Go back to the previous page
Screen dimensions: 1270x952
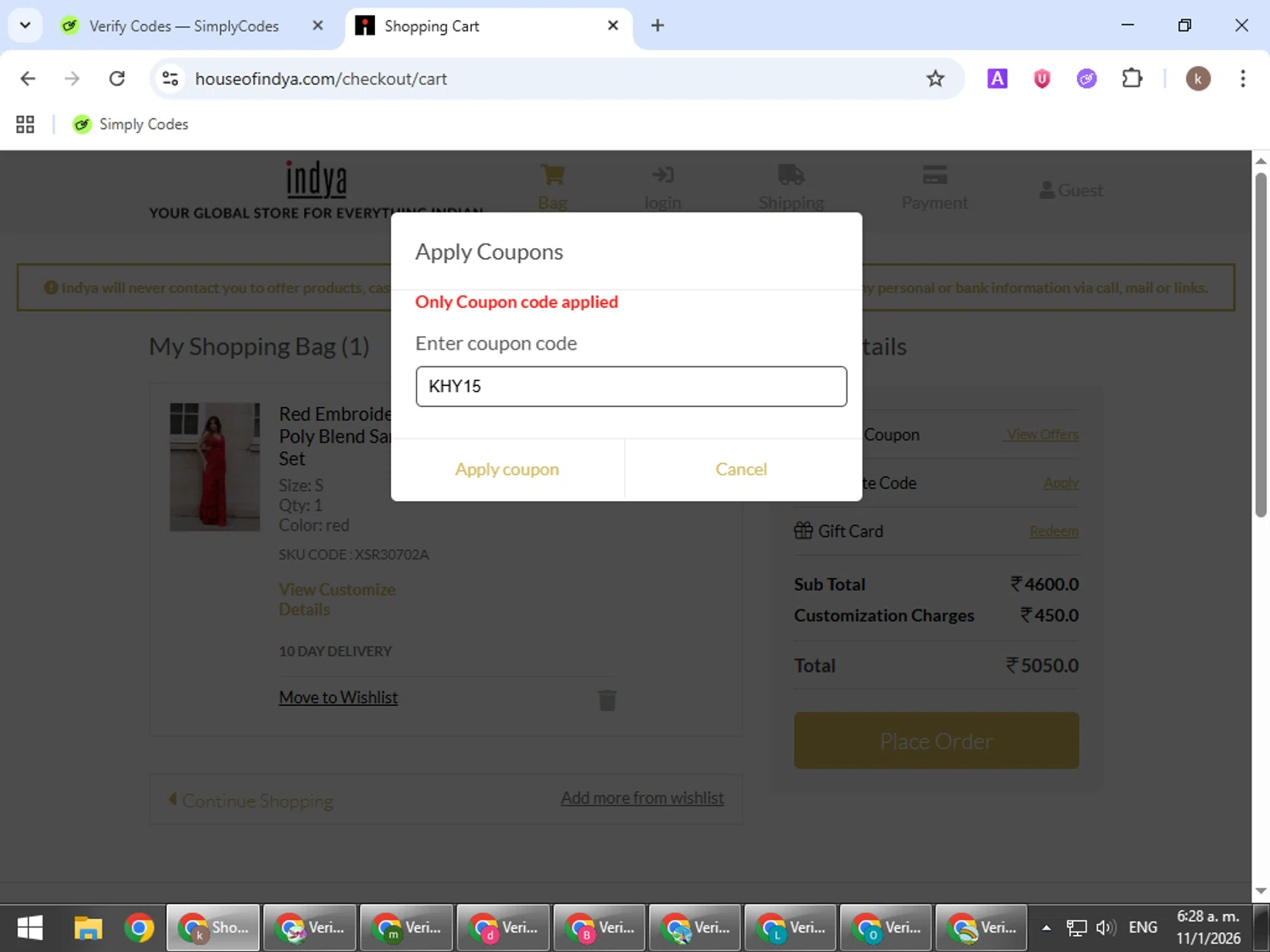pos(28,79)
